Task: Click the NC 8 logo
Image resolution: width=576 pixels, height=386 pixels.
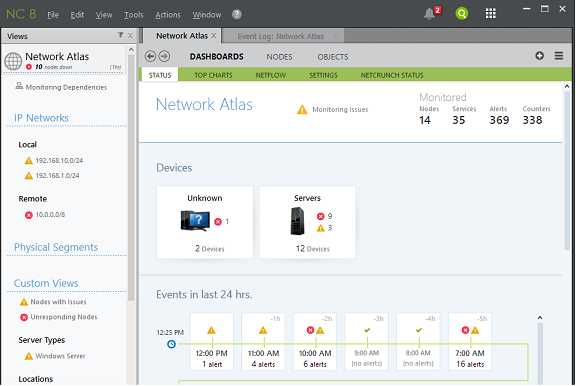Action: click(21, 14)
